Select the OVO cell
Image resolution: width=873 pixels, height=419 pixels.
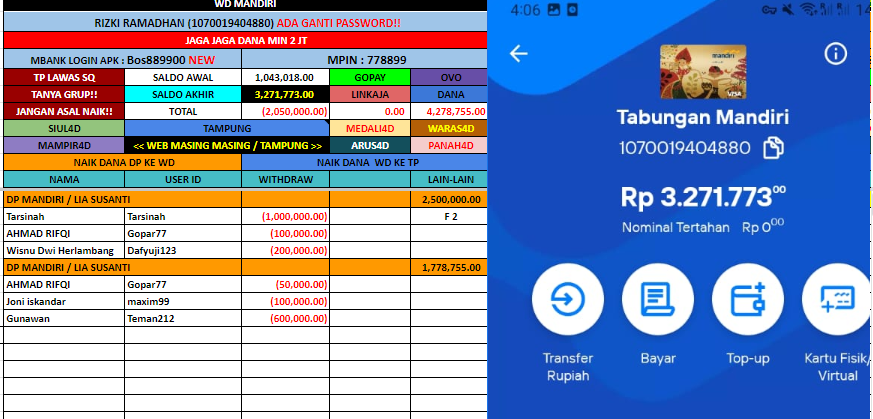click(x=449, y=77)
